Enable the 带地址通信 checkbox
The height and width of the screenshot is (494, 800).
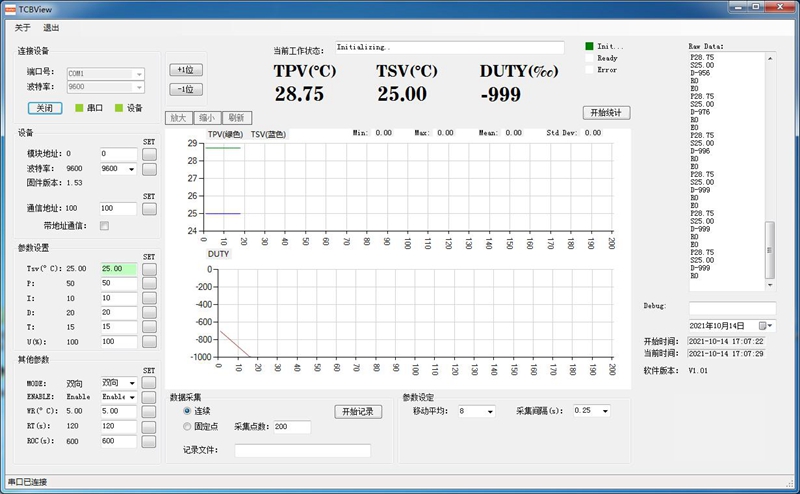pos(104,226)
